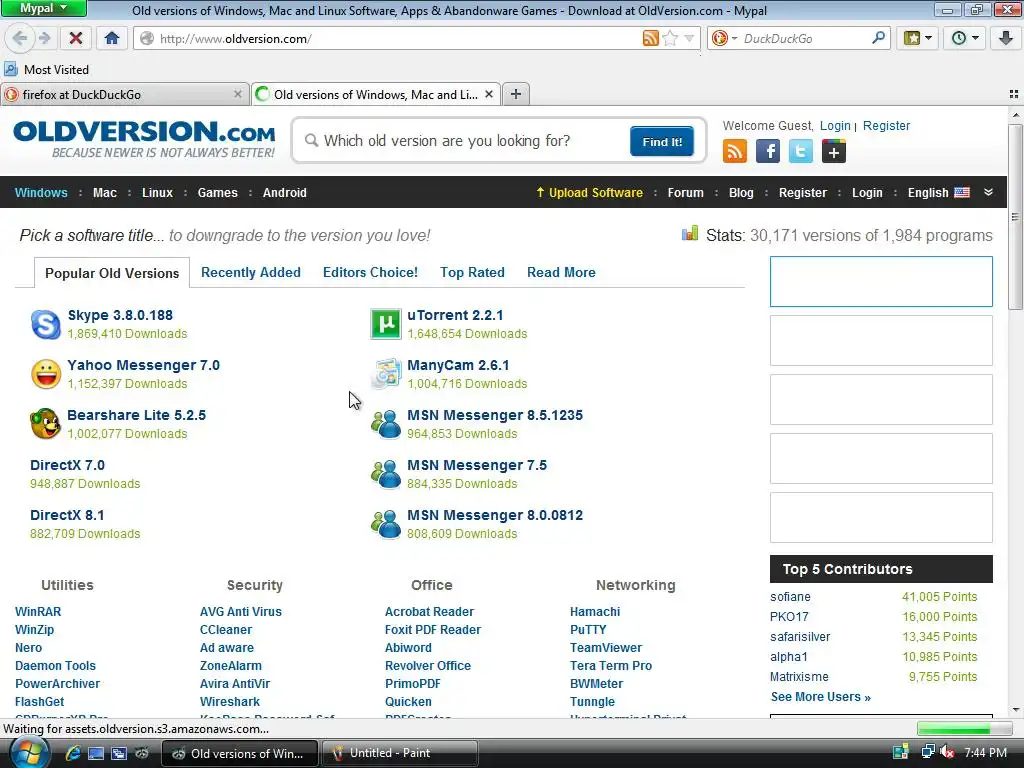Image resolution: width=1024 pixels, height=768 pixels.
Task: Click the ManyCam icon
Action: (386, 374)
